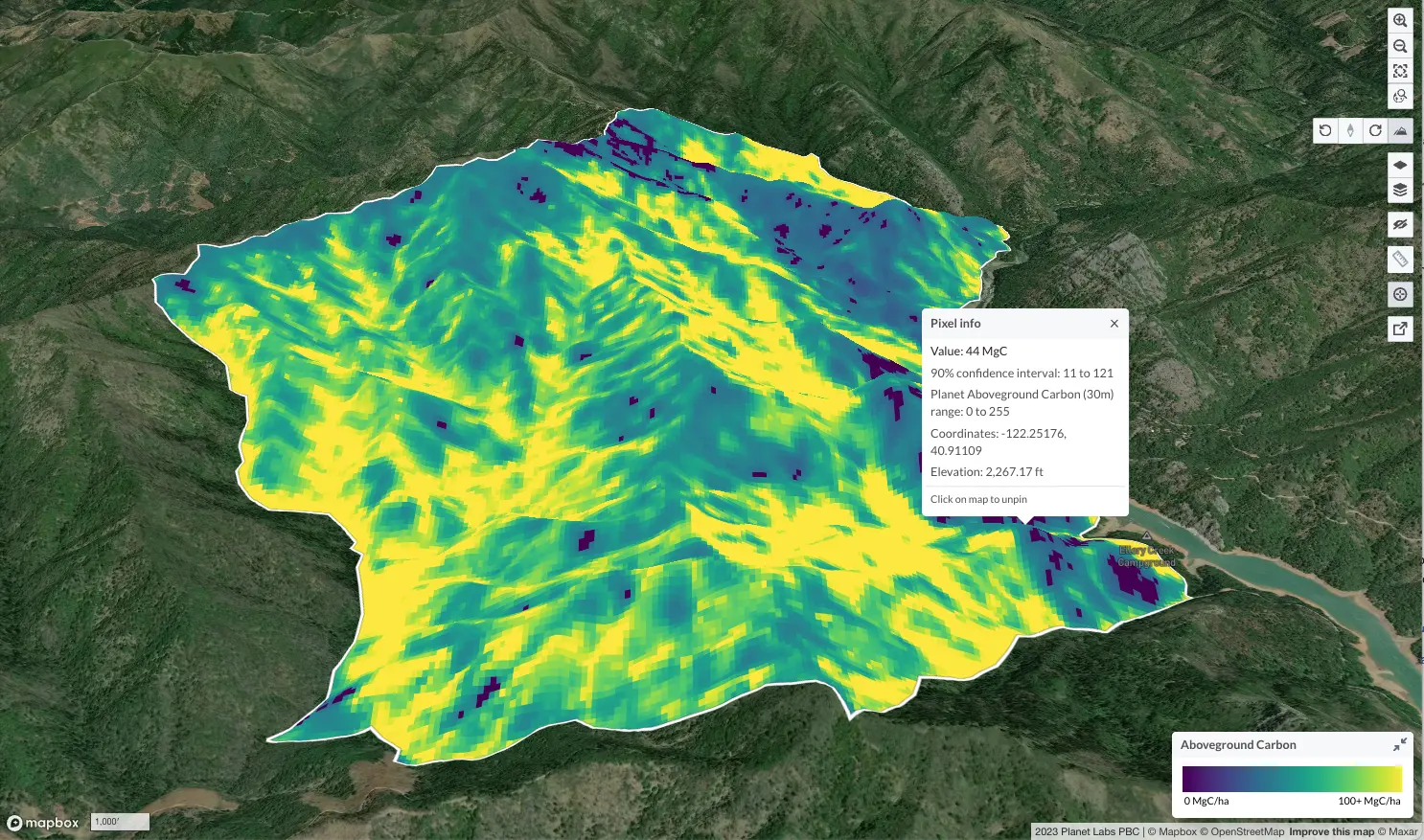Rotate the map clockwise

pyautogui.click(x=1375, y=130)
